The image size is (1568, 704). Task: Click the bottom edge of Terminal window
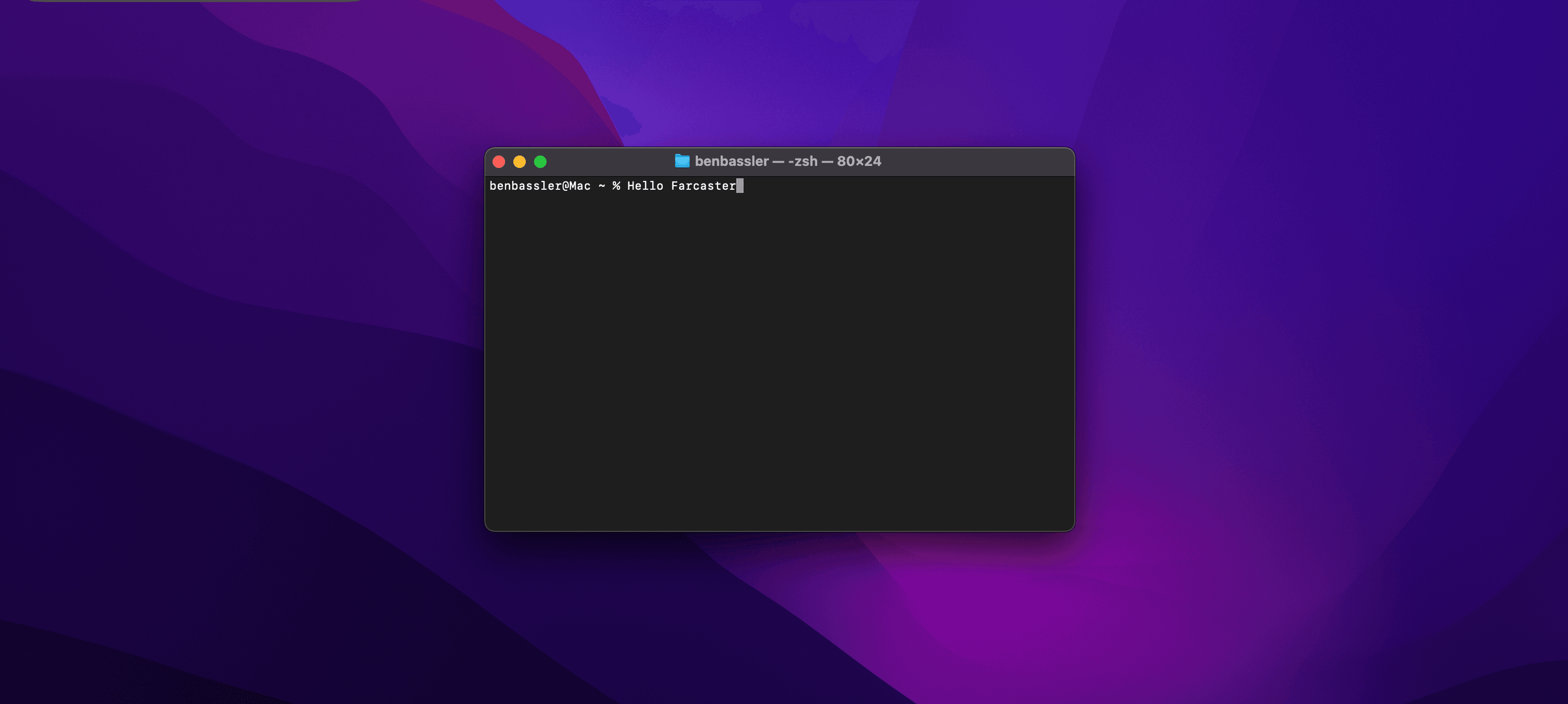(x=779, y=530)
